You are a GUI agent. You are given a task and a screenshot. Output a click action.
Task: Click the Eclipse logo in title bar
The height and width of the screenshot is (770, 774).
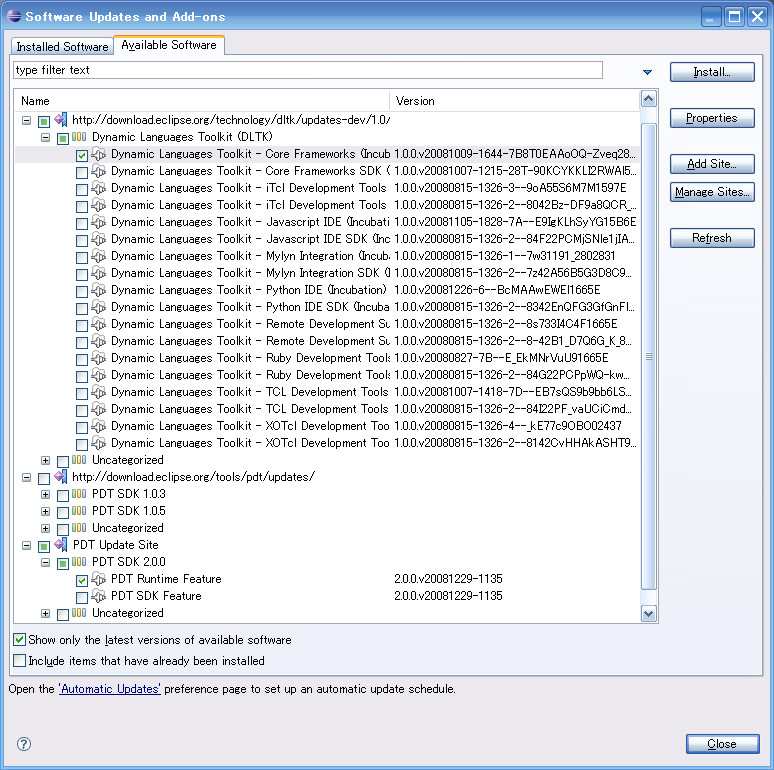point(14,16)
